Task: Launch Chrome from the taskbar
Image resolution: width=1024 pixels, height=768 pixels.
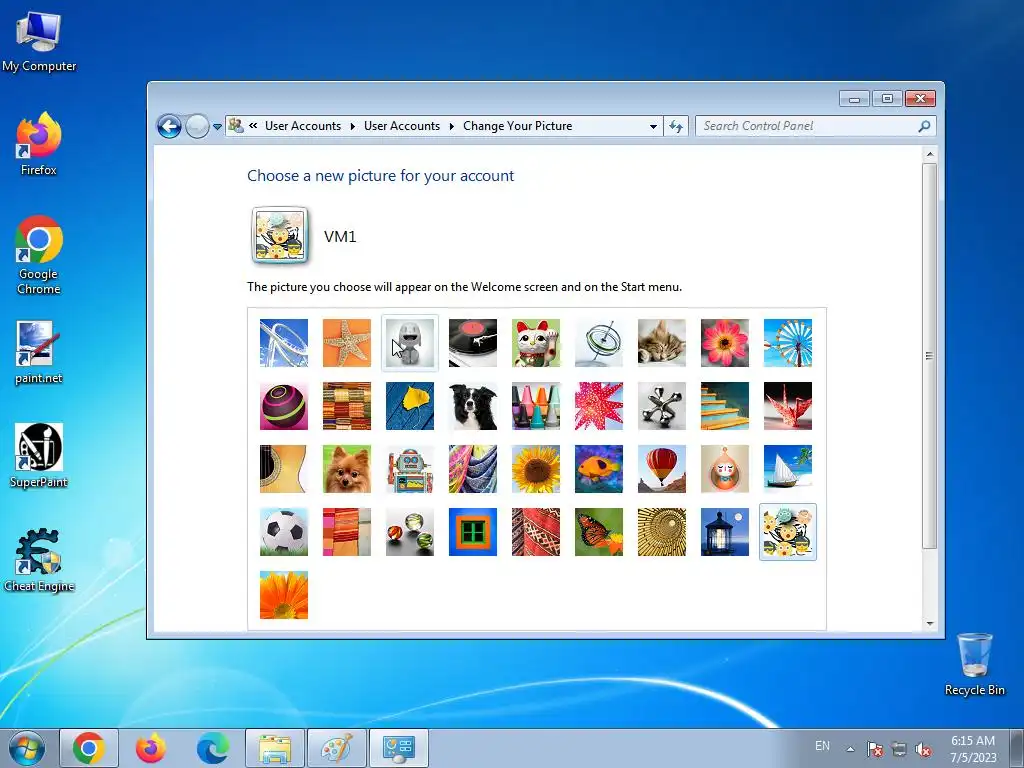Action: point(89,748)
